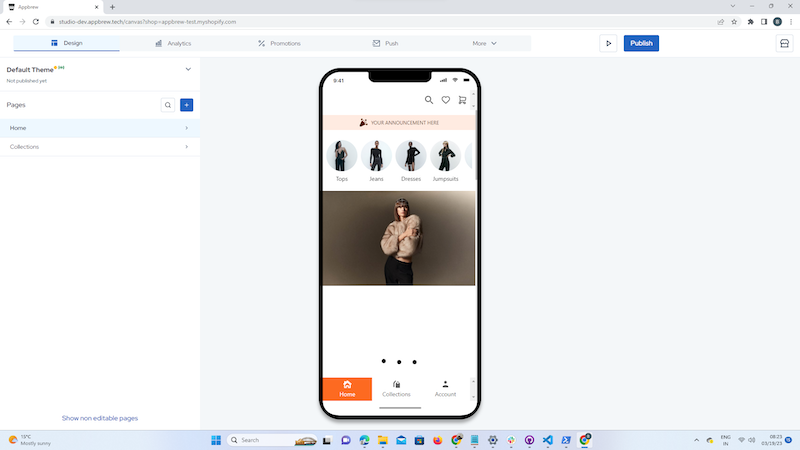Open the weather widget on taskbar

click(x=30, y=440)
